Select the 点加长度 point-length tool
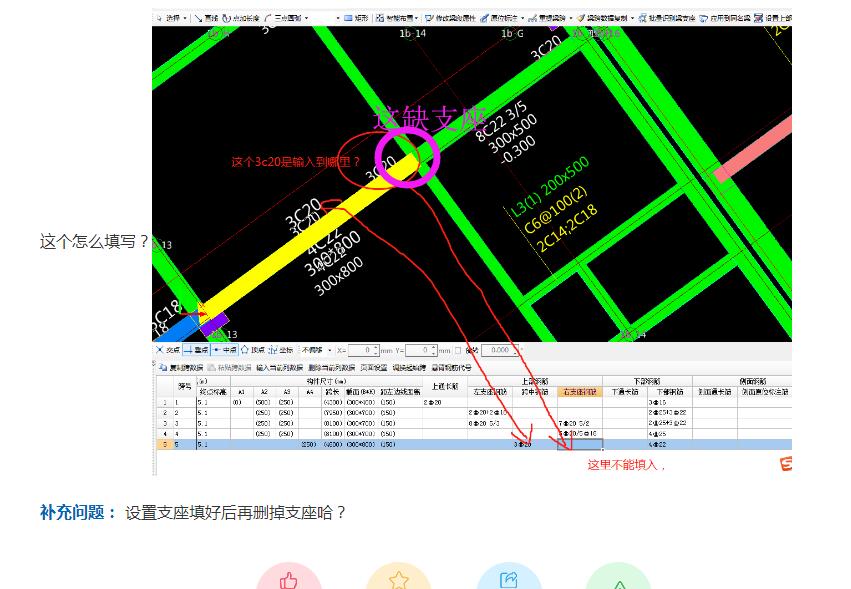The width and height of the screenshot is (851, 589). [240, 18]
